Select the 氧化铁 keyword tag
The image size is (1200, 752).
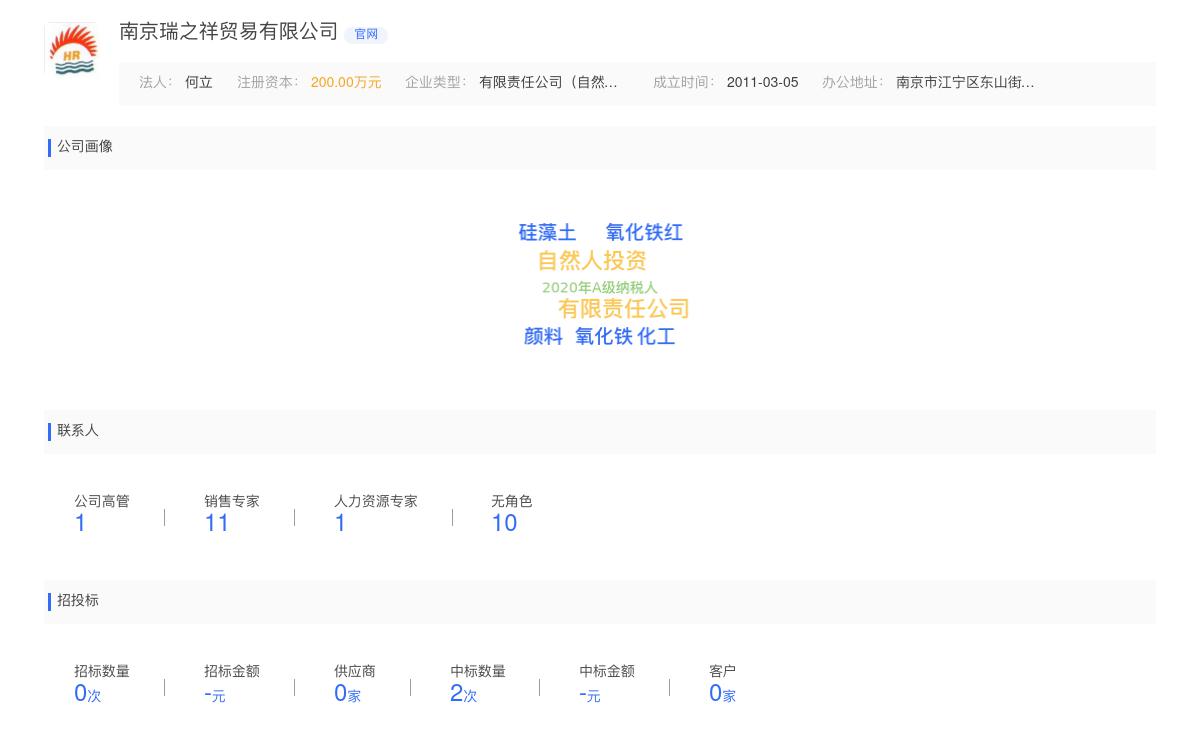coord(604,337)
